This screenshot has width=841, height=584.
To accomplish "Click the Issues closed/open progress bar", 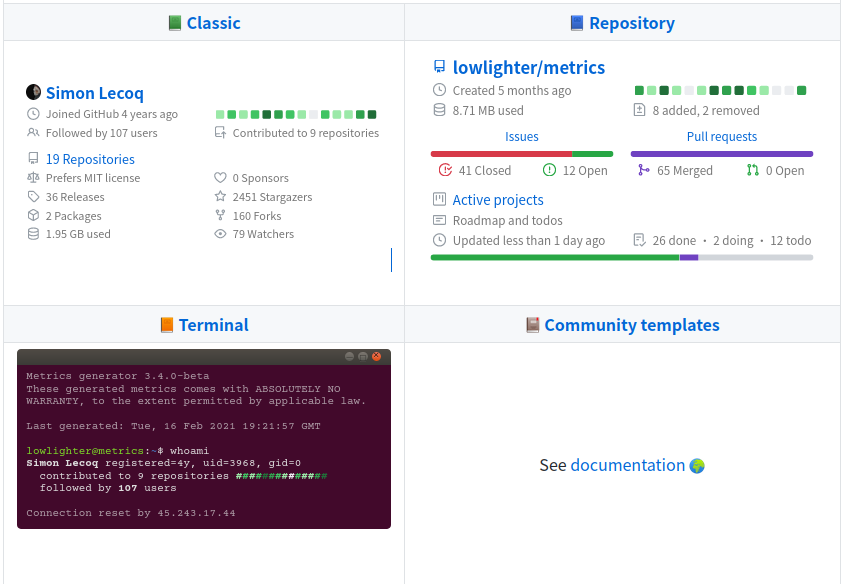I will (521, 154).
